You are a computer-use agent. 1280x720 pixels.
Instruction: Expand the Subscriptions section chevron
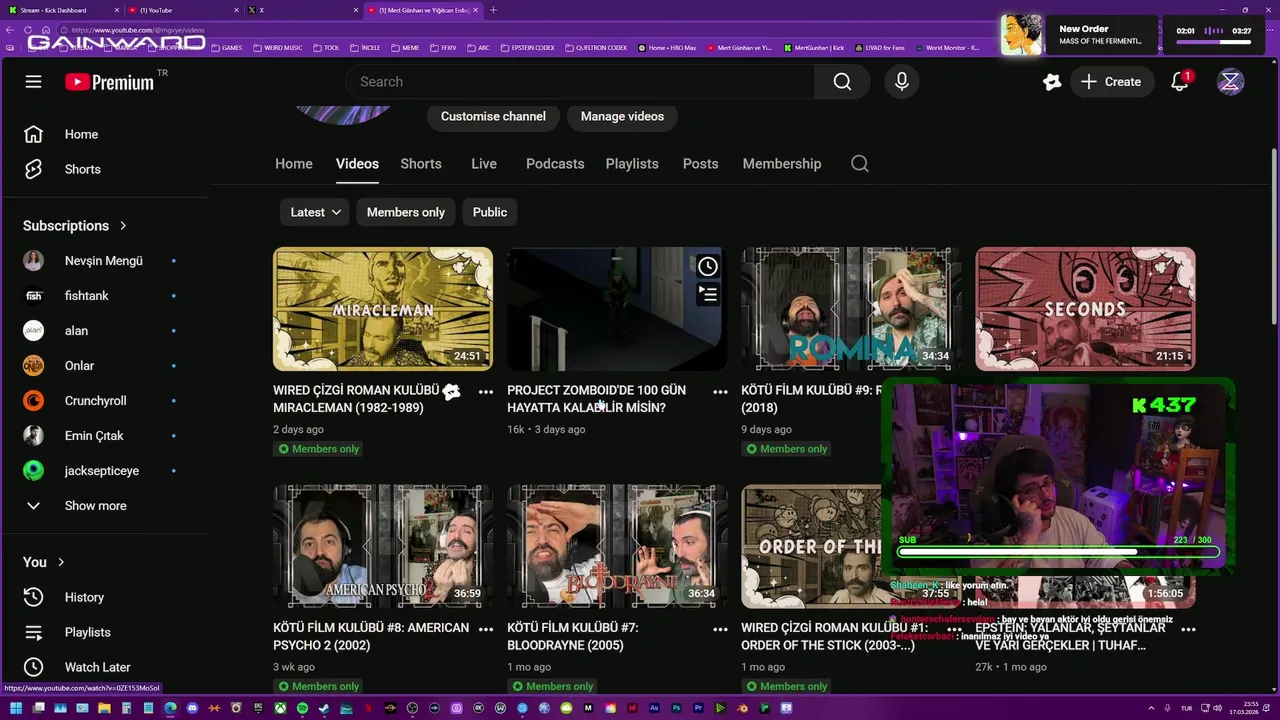pyautogui.click(x=123, y=226)
